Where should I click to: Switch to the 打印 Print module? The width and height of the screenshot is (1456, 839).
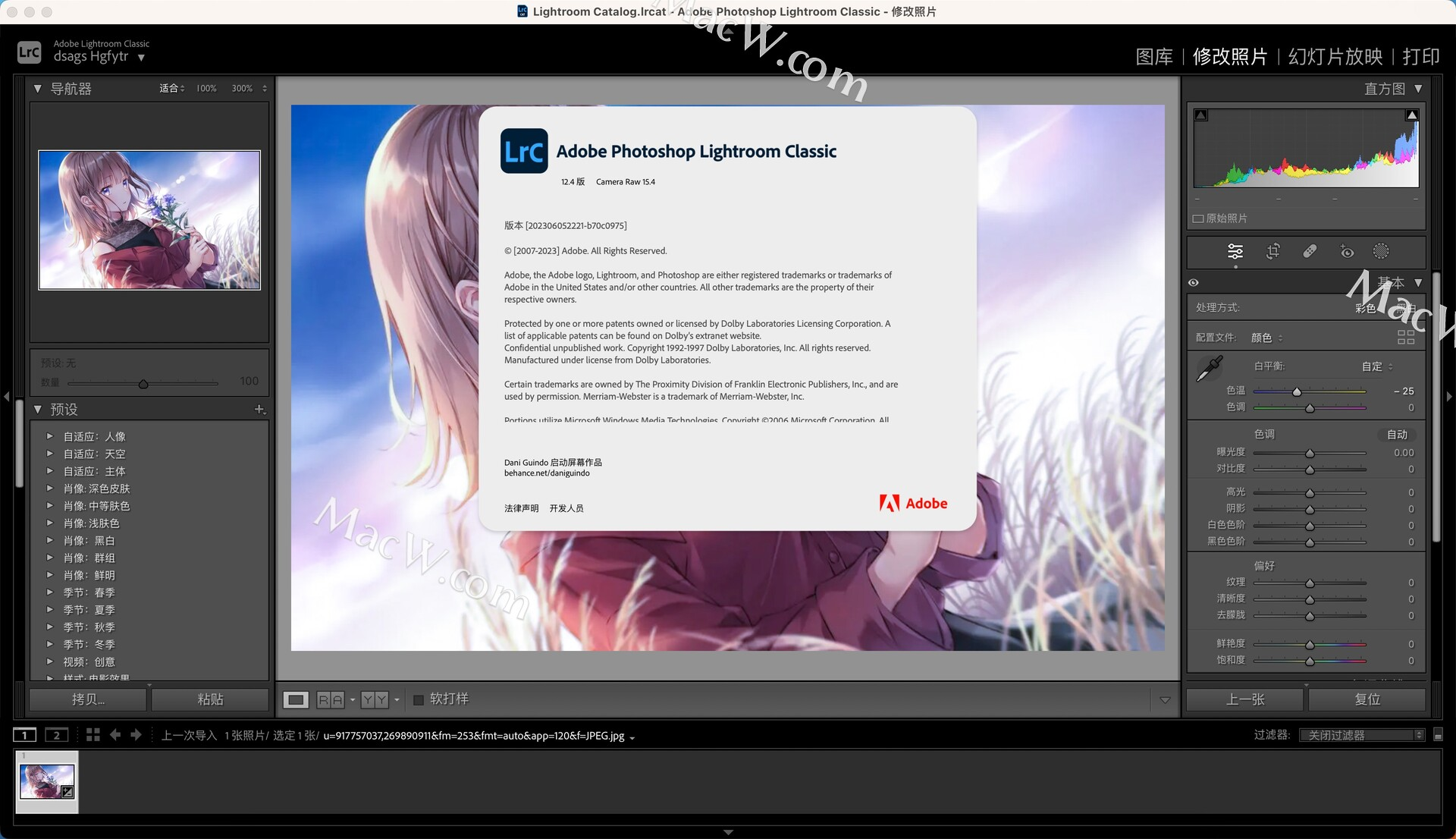(x=1421, y=57)
